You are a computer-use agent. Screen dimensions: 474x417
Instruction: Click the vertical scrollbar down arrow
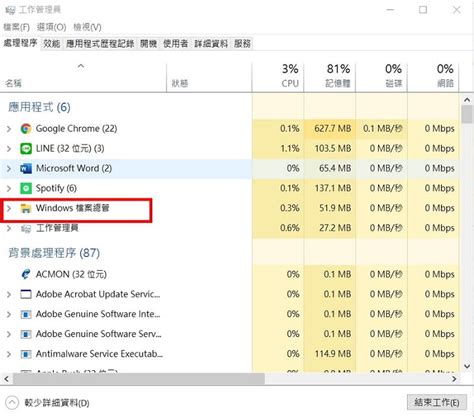(x=467, y=366)
